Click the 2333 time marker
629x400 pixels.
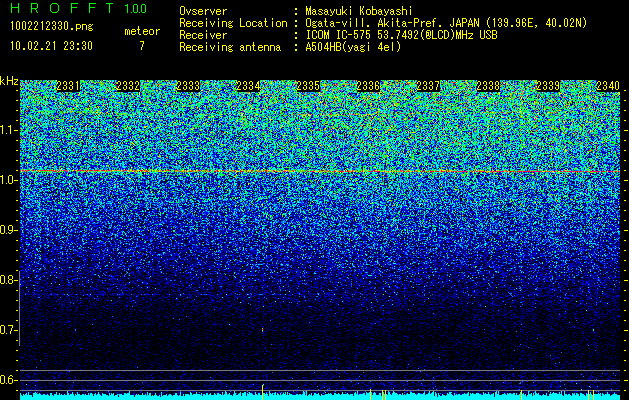tap(188, 86)
